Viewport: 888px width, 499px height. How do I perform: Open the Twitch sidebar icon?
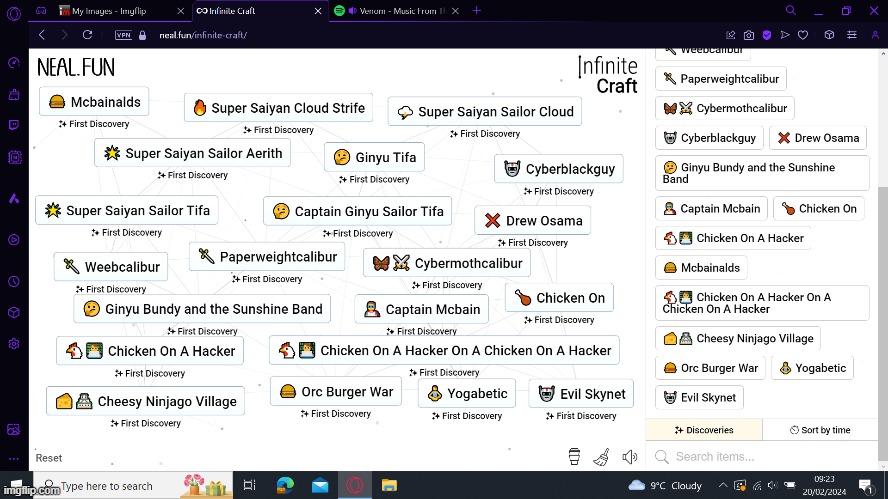(14, 125)
